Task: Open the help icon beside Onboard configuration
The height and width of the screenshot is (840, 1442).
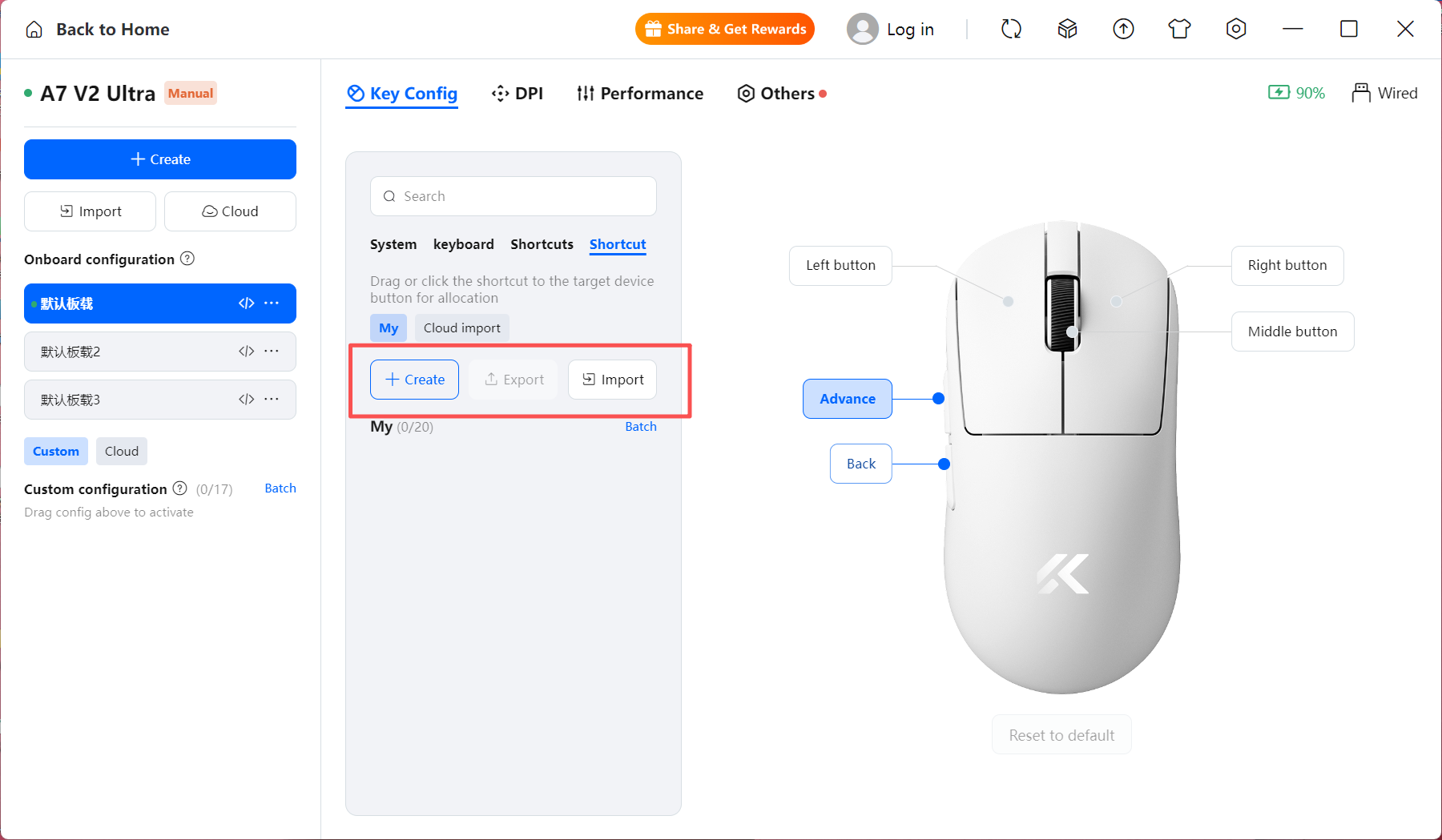Action: pyautogui.click(x=187, y=259)
